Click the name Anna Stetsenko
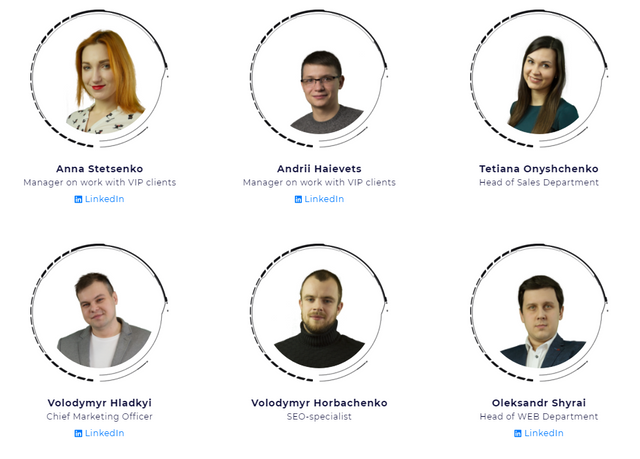The height and width of the screenshot is (459, 640). click(x=100, y=169)
